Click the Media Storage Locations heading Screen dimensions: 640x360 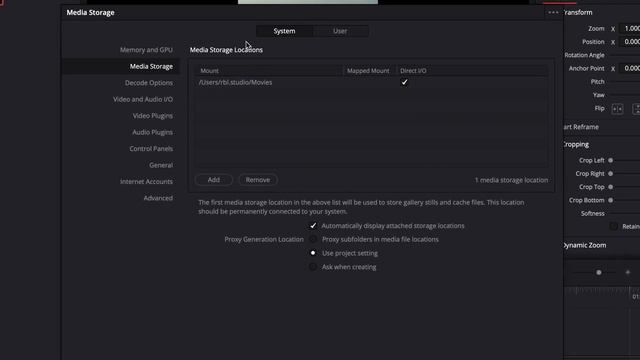pos(226,50)
